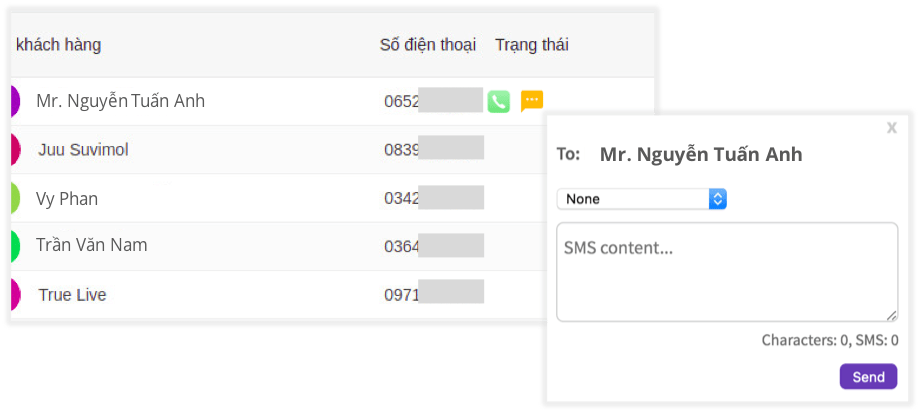This screenshot has height=410, width=918.
Task: Select the green avatar beside Trần Văn Nam
Action: (15, 246)
